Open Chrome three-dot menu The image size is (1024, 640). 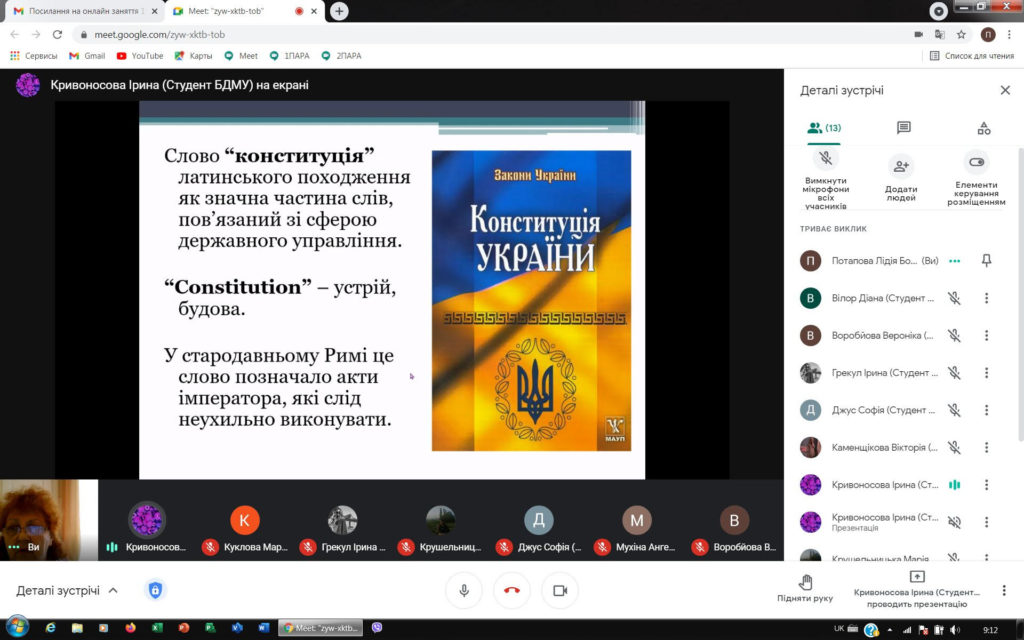[x=1009, y=35]
